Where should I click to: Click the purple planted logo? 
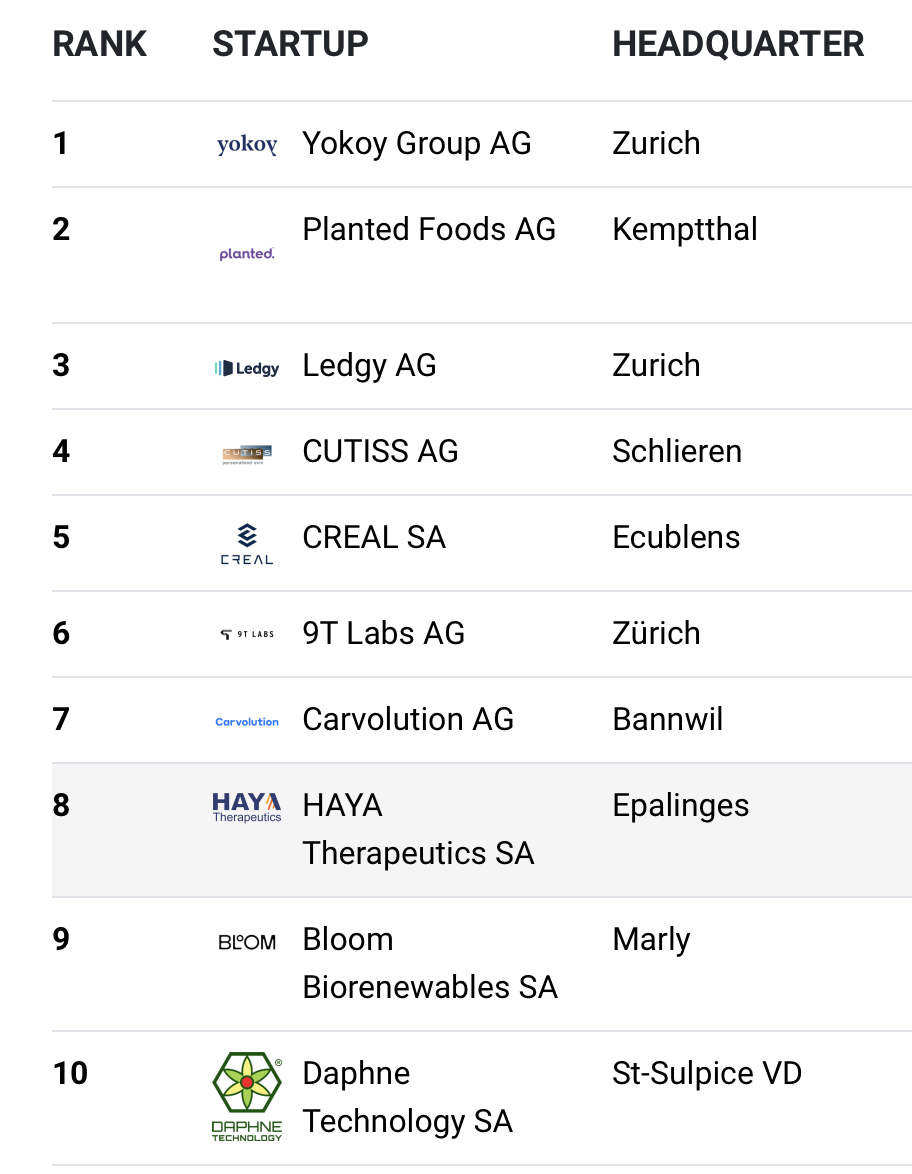coord(247,254)
